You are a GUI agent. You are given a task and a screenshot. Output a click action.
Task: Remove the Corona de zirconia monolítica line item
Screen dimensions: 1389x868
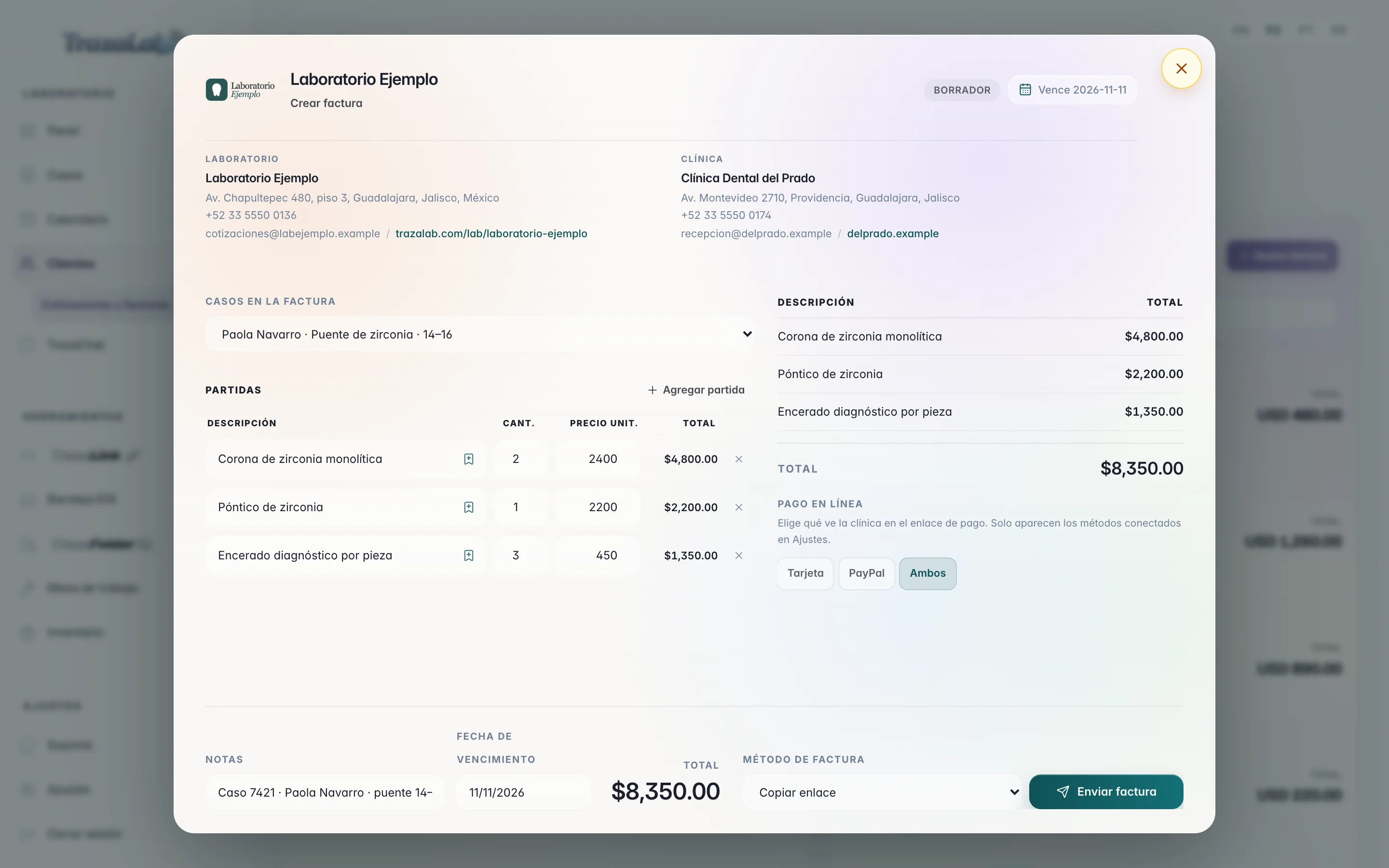pyautogui.click(x=739, y=459)
